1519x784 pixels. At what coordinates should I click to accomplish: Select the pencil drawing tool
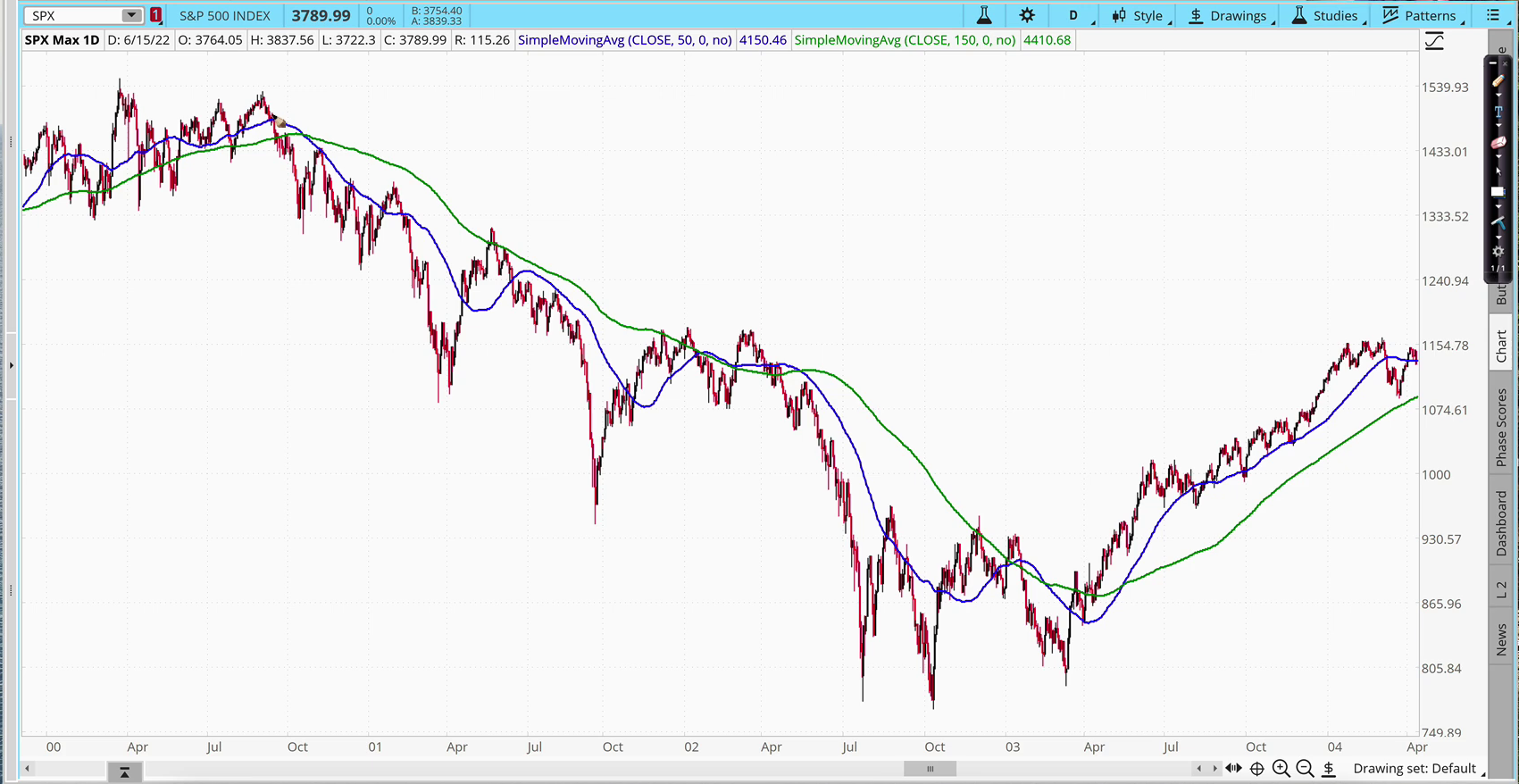pos(1498,80)
